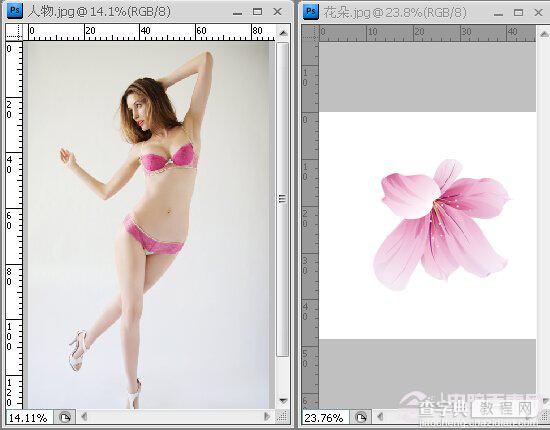Click resize grip of 人物.jpg window

[282, 417]
